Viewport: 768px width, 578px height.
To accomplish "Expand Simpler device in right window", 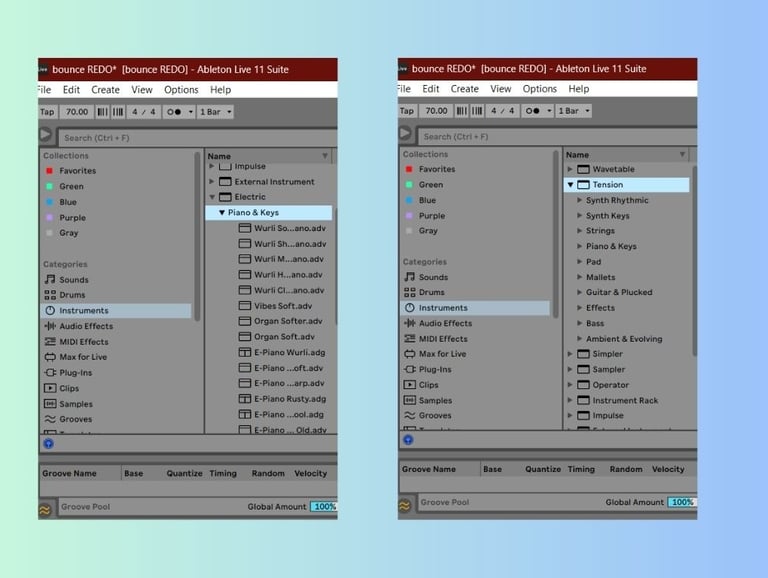I will 570,354.
